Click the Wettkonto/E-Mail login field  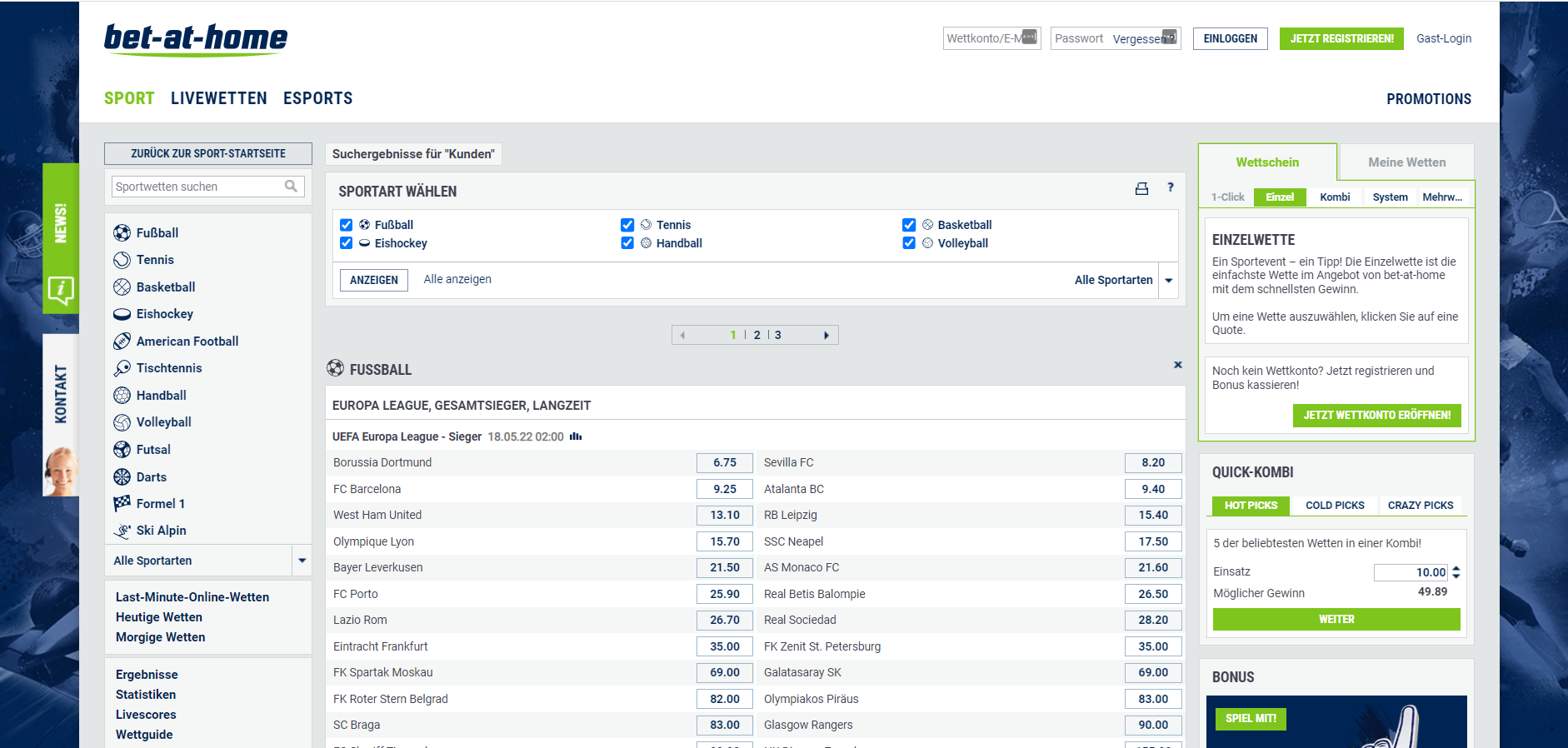point(991,38)
